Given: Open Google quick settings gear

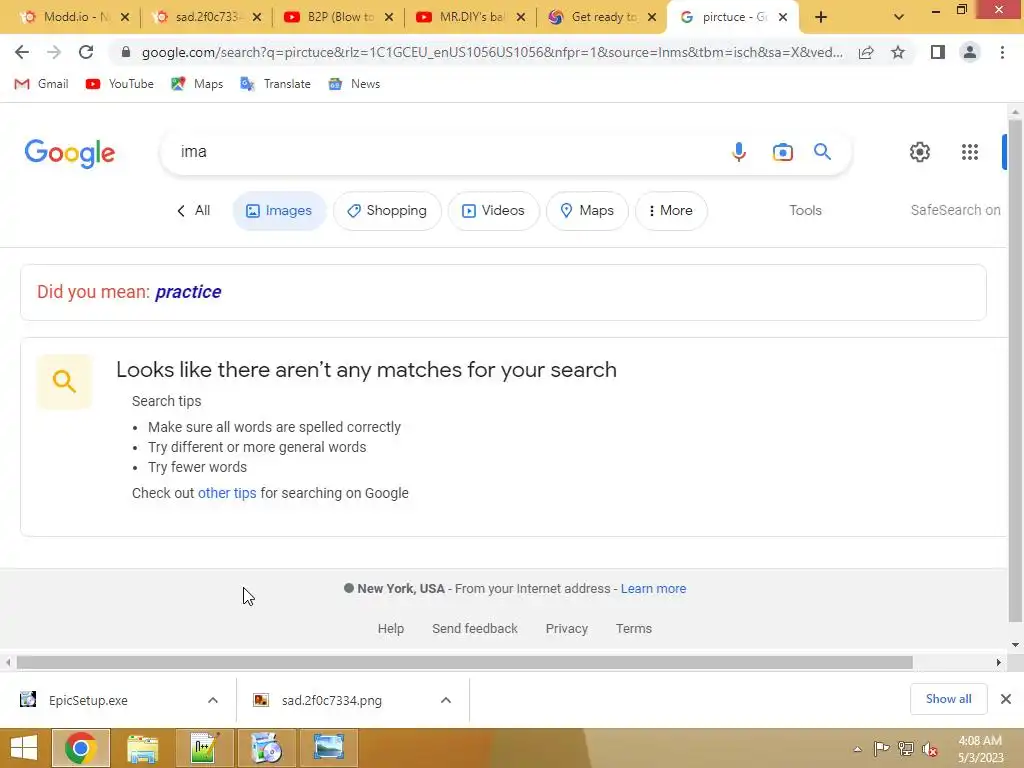Looking at the screenshot, I should coord(920,152).
